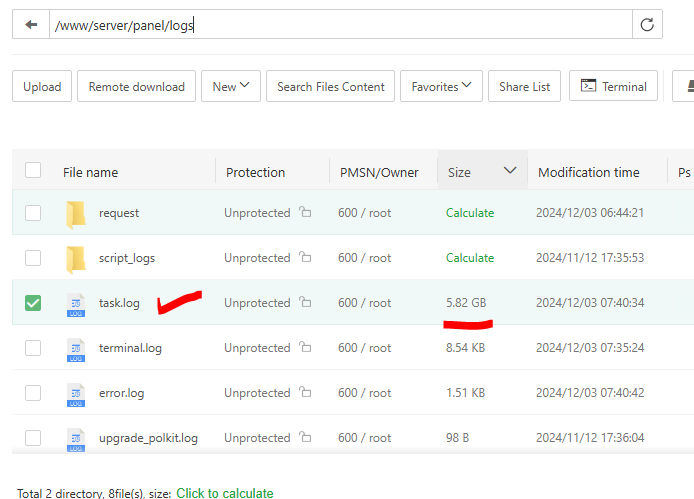Click the error.log file icon
The width and height of the screenshot is (694, 499).
coord(76,395)
